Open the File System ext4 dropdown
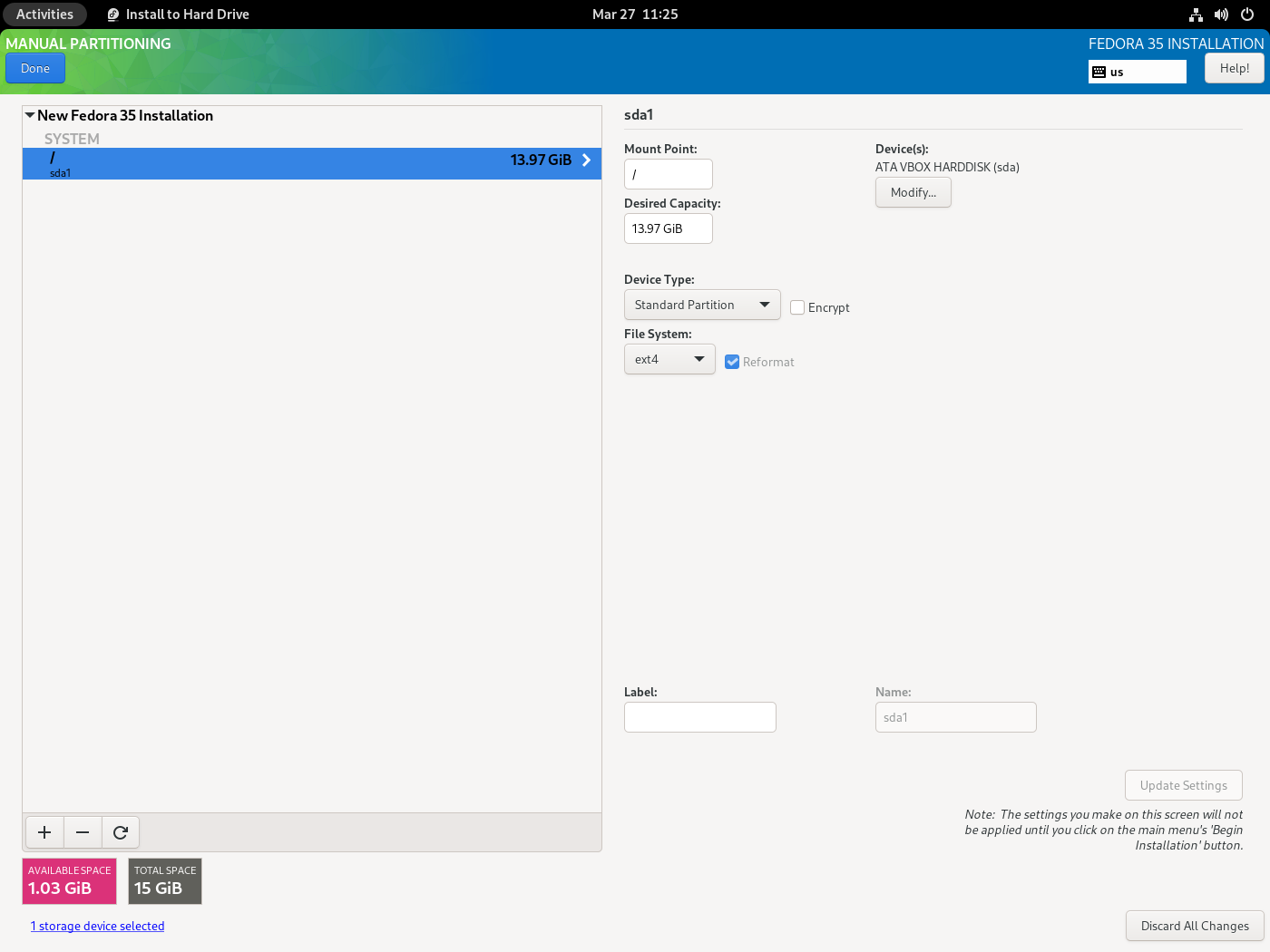Image resolution: width=1270 pixels, height=952 pixels. [669, 359]
